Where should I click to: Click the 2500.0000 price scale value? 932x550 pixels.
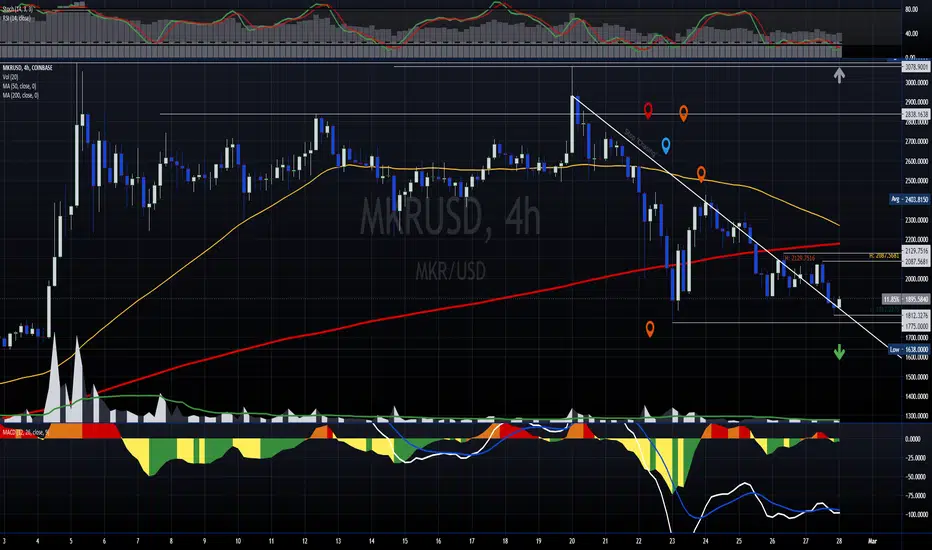[x=917, y=181]
